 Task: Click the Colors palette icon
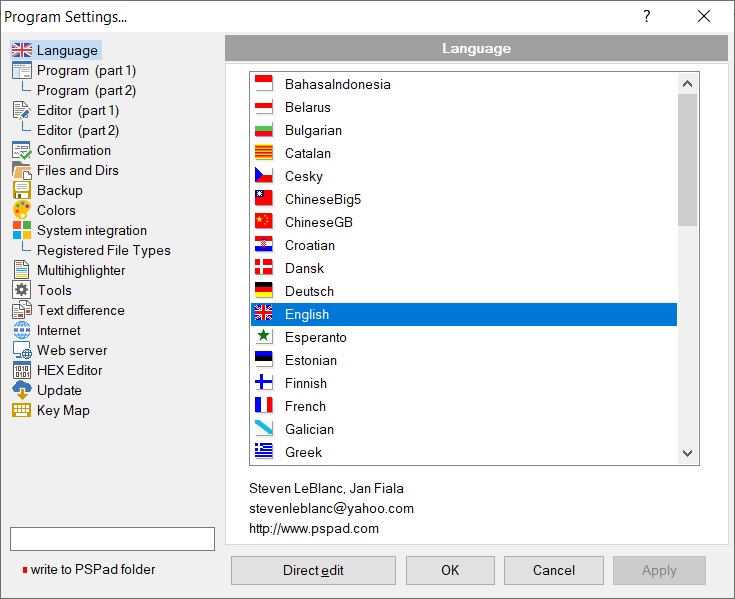click(22, 210)
